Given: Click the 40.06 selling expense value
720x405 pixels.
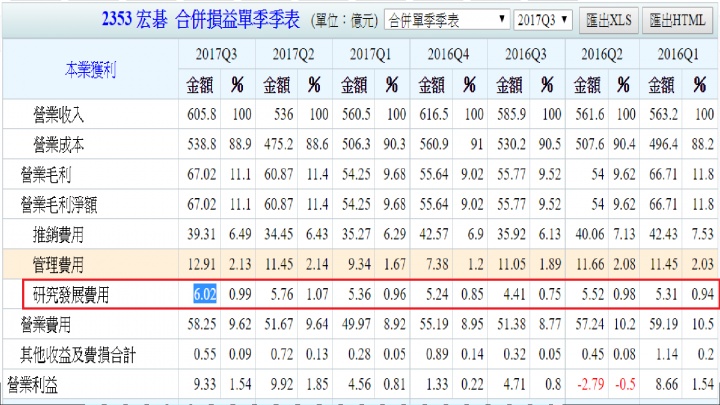Looking at the screenshot, I should click(590, 234).
